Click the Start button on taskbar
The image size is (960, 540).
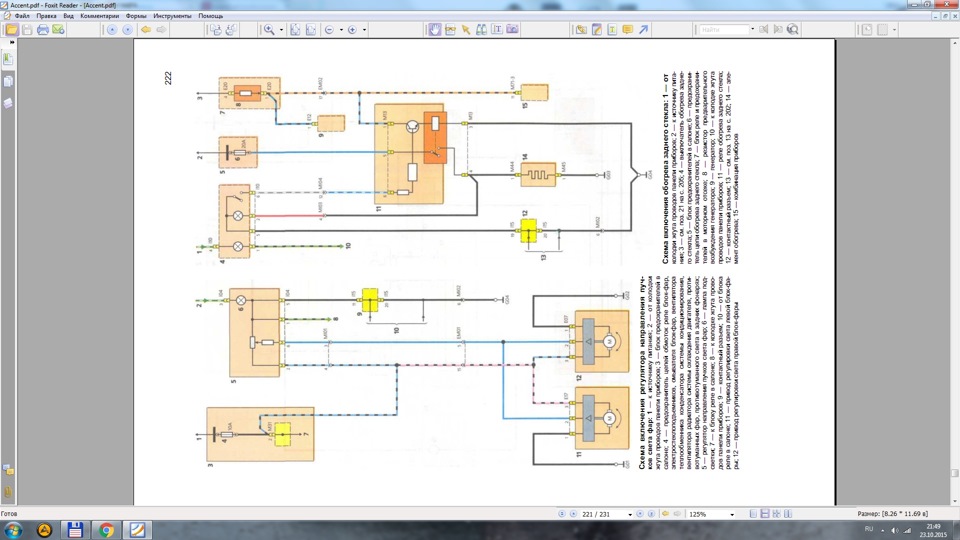pyautogui.click(x=12, y=530)
